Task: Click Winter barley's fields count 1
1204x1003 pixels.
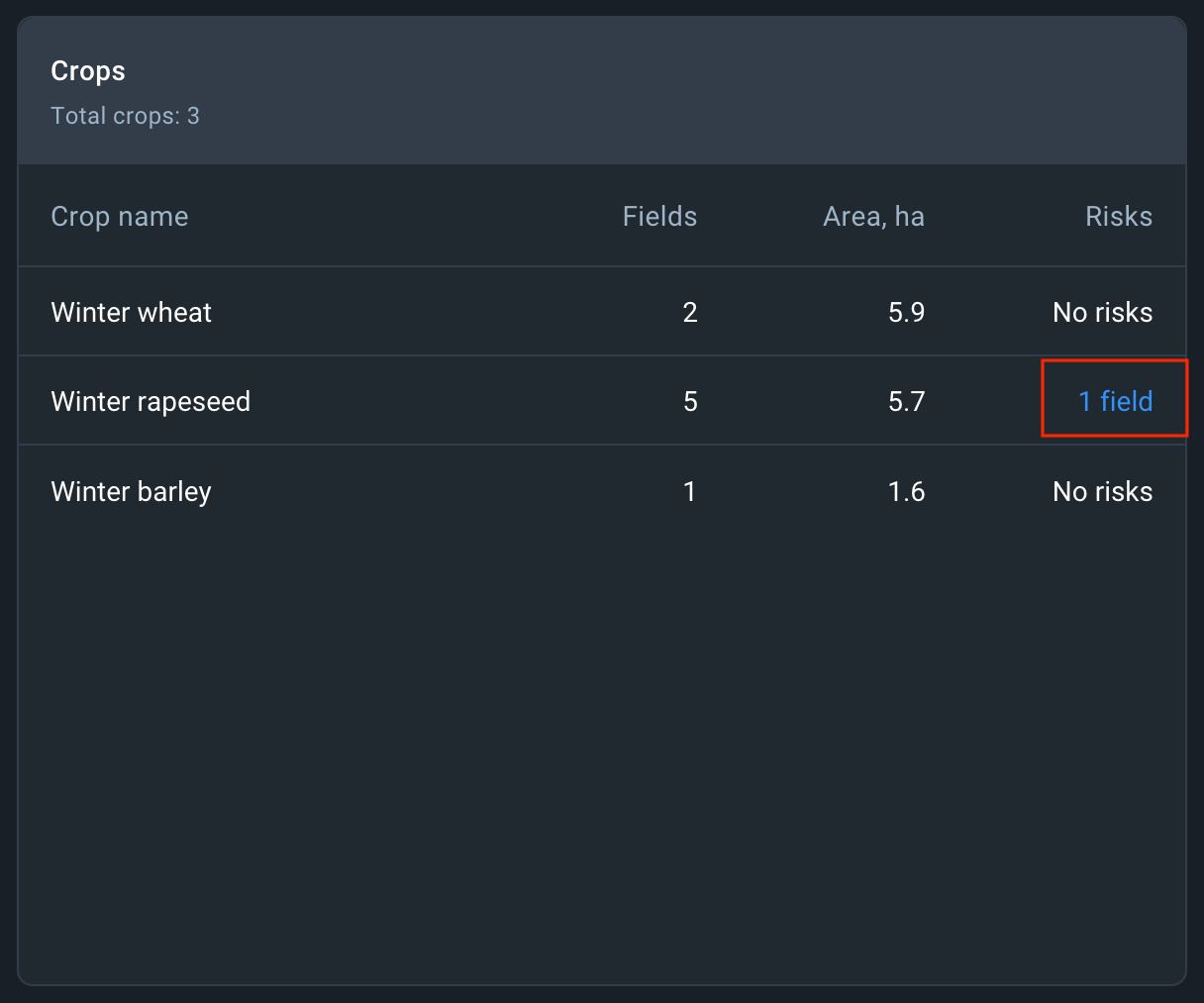Action: [x=690, y=491]
